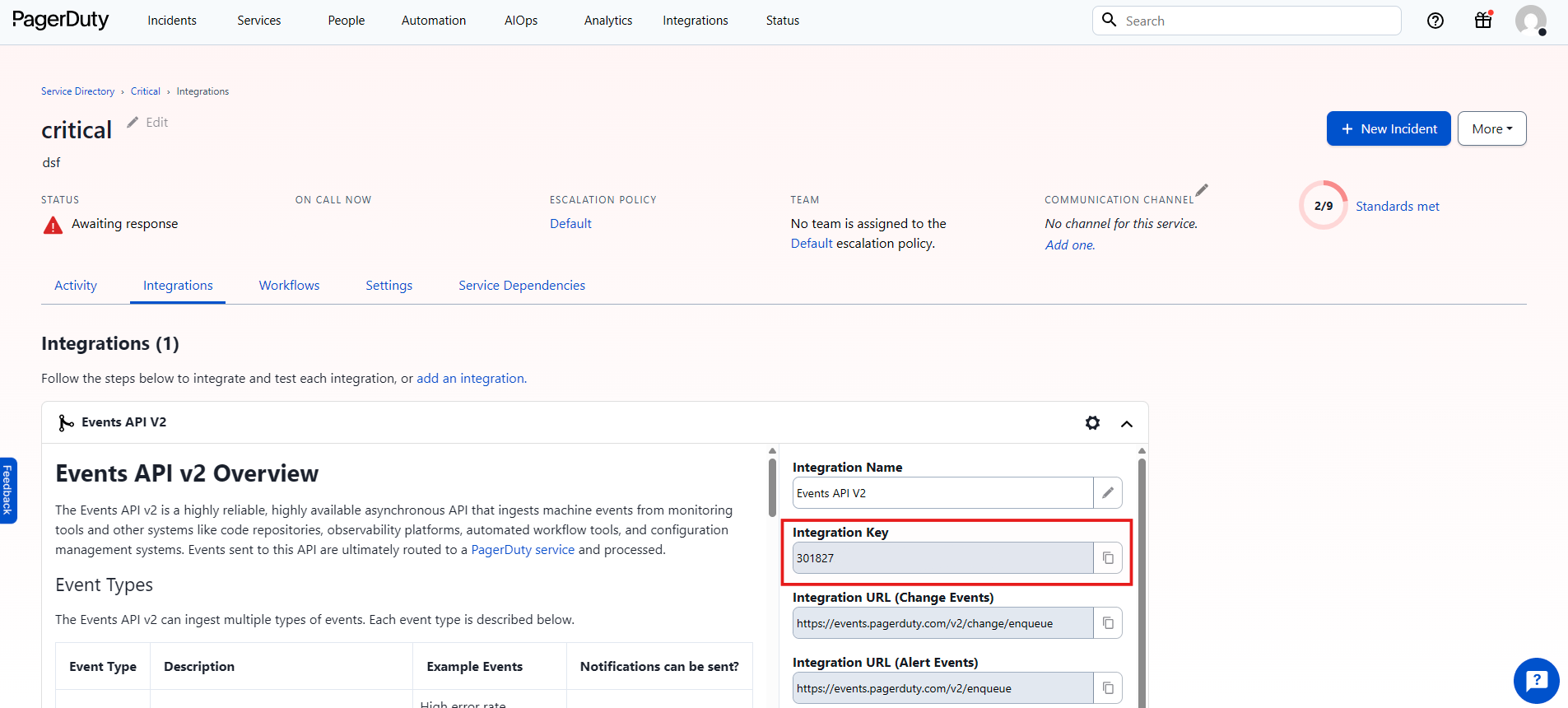Open the Service Dependencies tab

tap(522, 286)
